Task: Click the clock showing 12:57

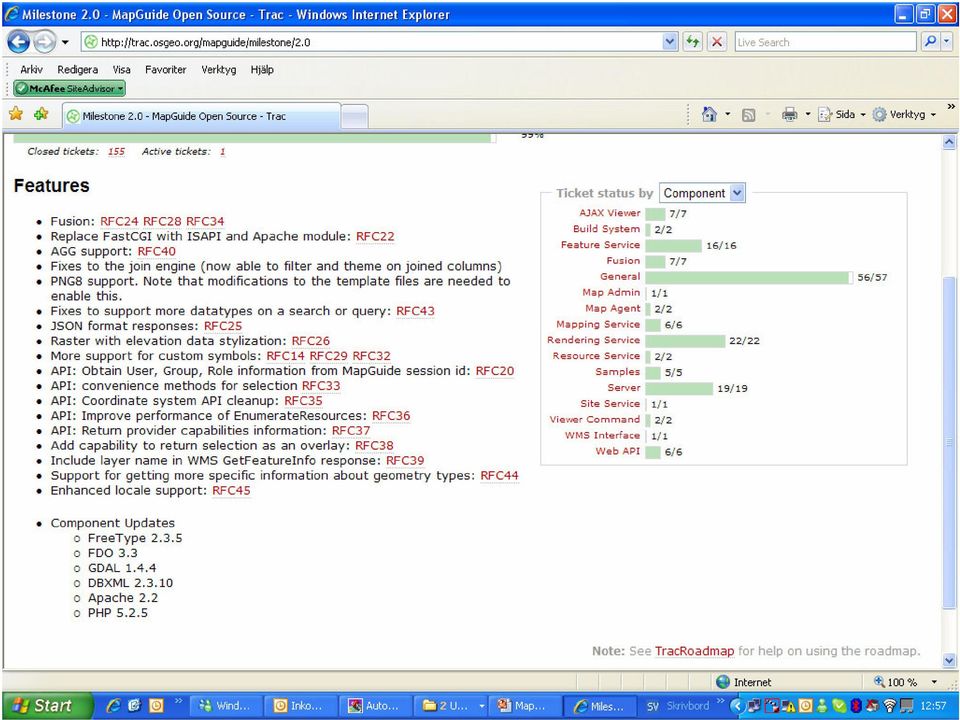Action: pyautogui.click(x=933, y=706)
